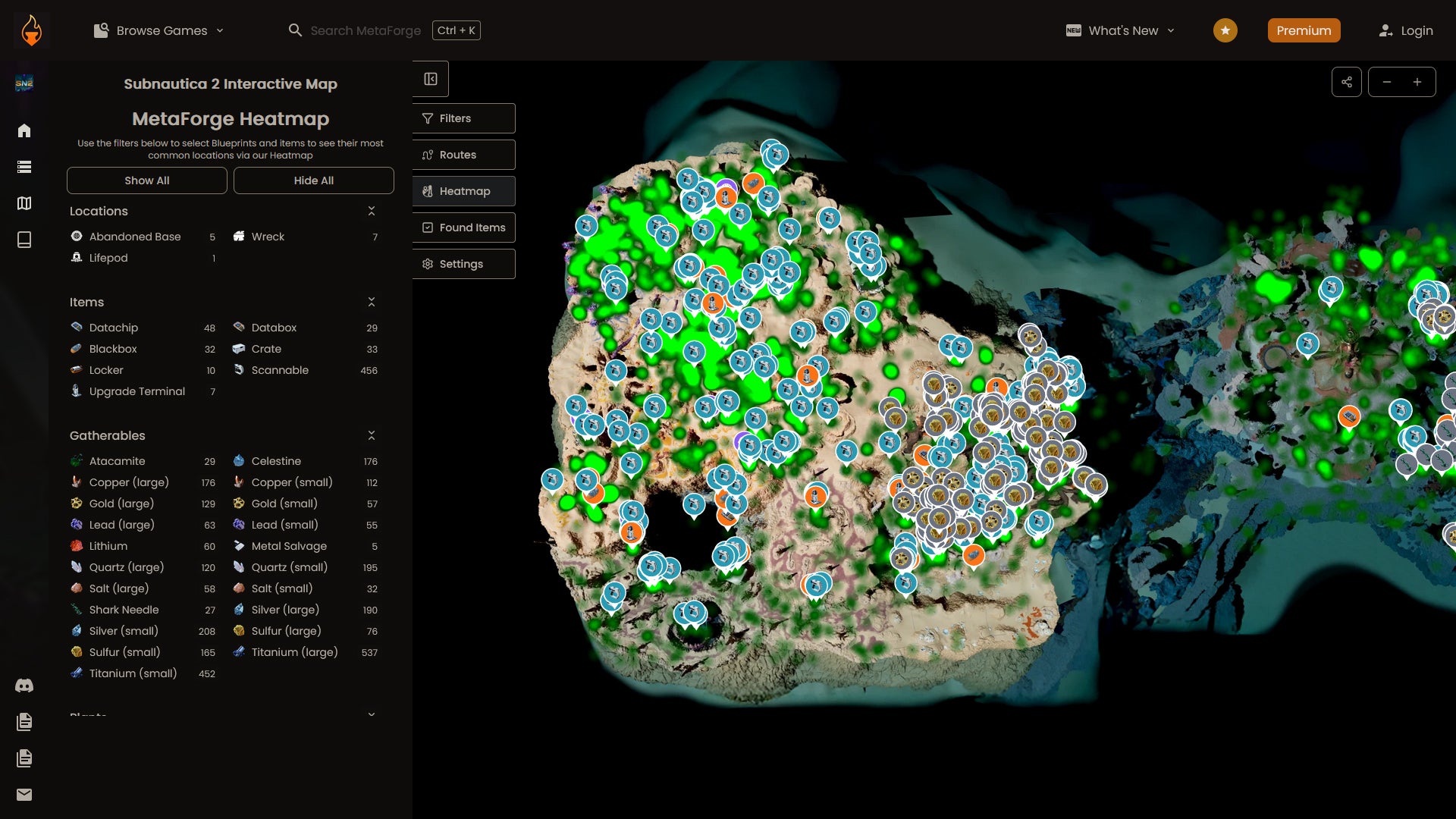Toggle Shark Needle gatherable filter
1456x819 pixels.
coord(144,610)
